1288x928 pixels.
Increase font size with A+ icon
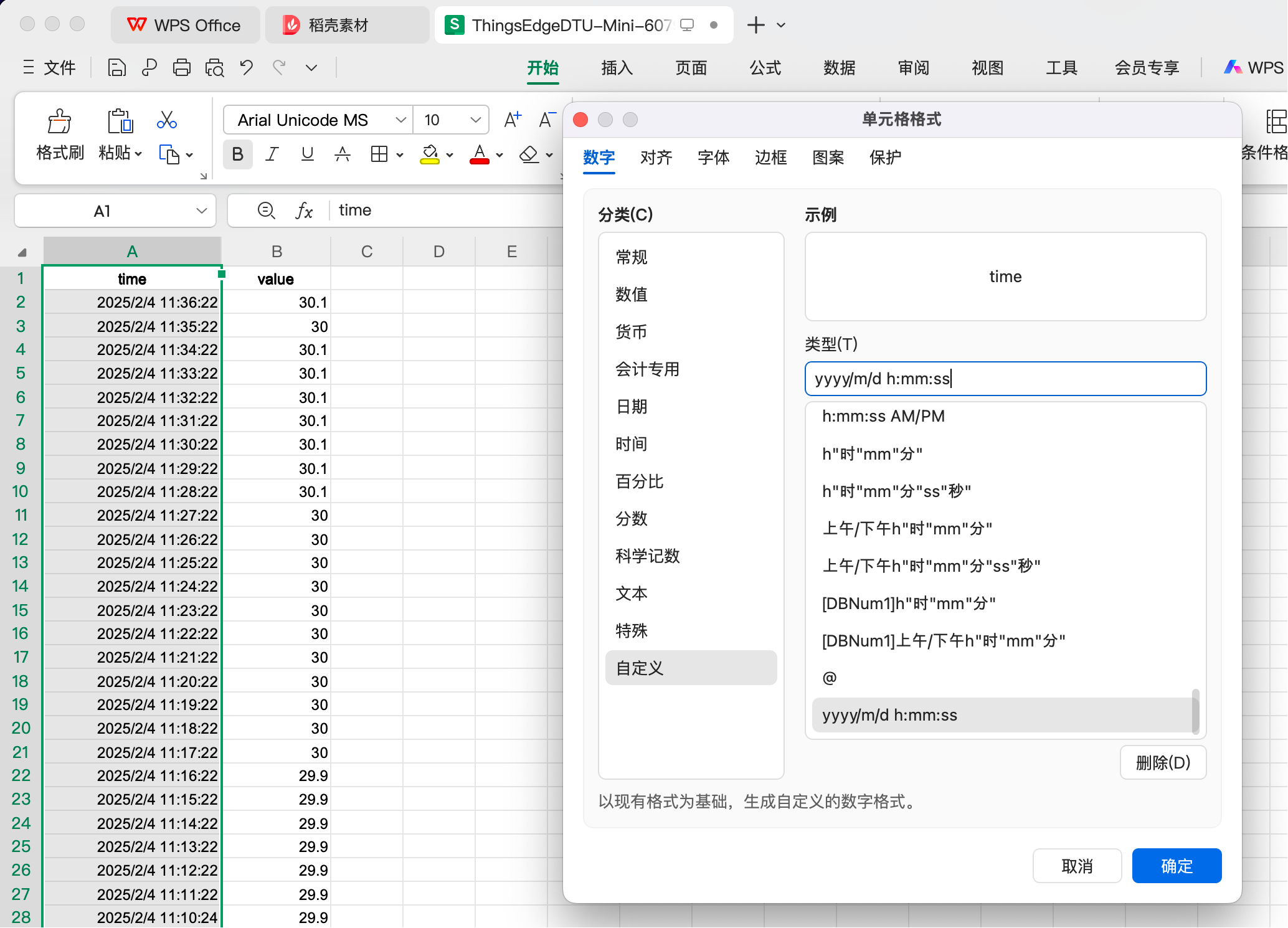(513, 120)
